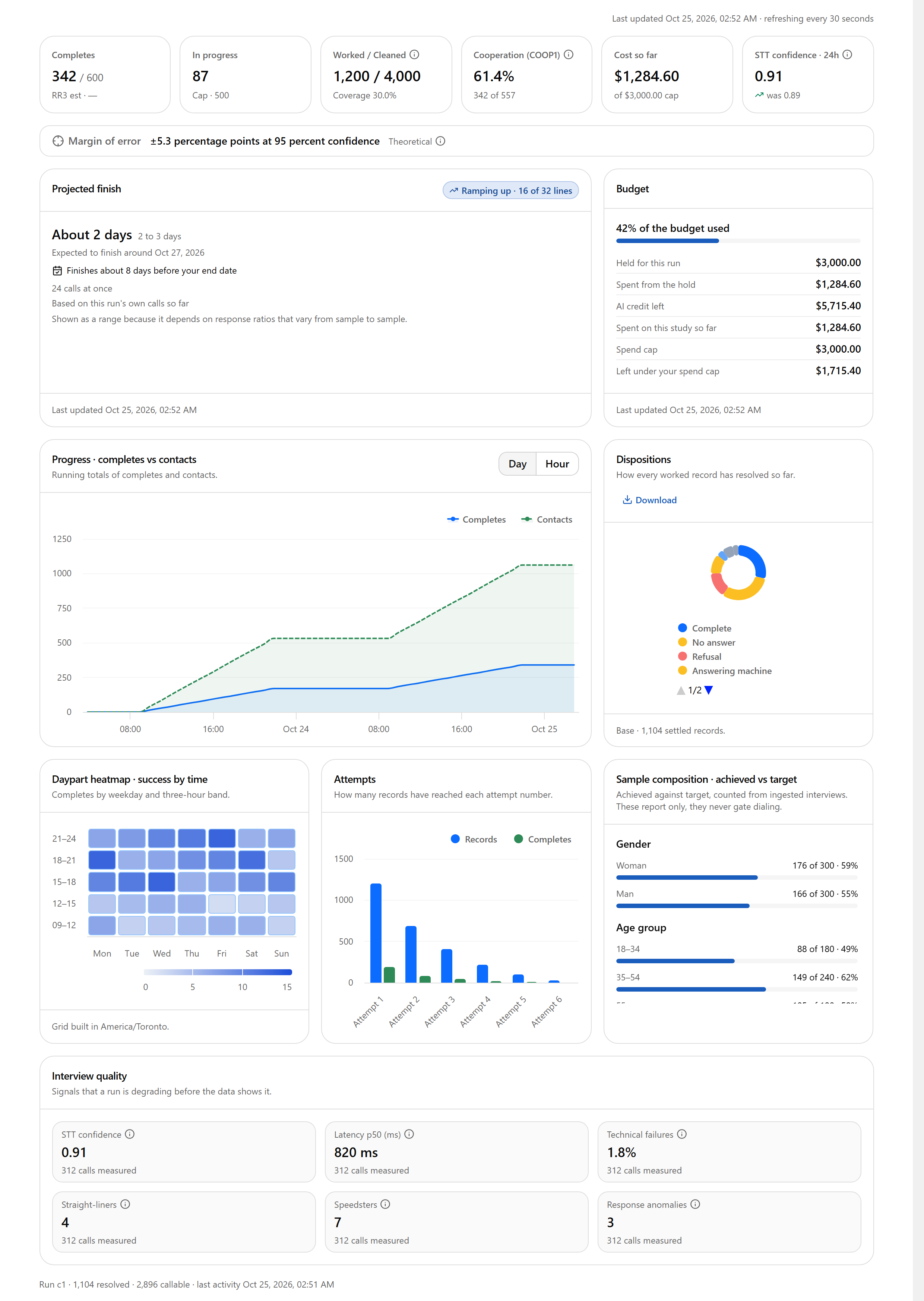Click the Ramping up 16 of 32 lines badge
The width and height of the screenshot is (924, 1301).
[x=510, y=190]
